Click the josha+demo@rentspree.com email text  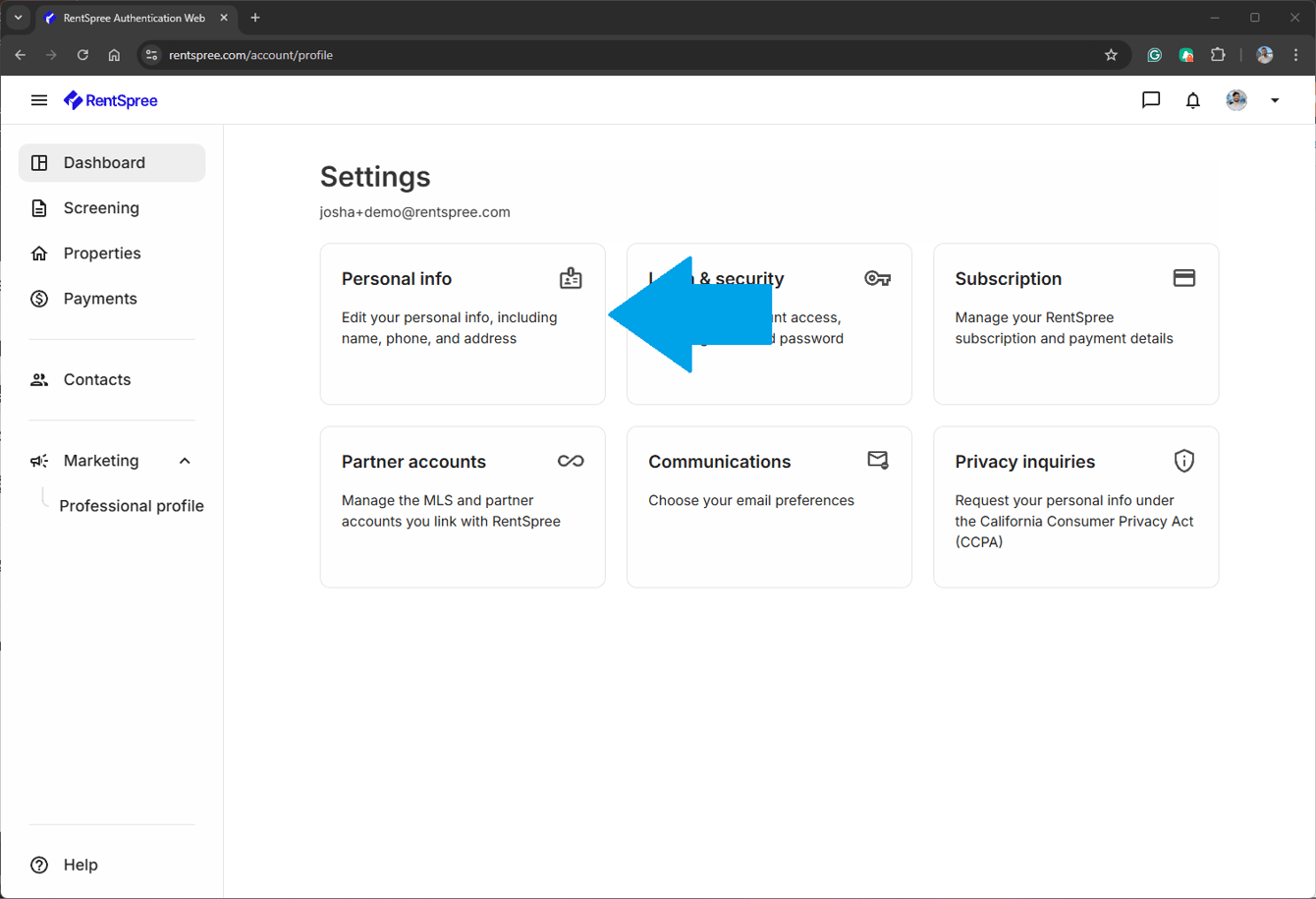[x=415, y=212]
